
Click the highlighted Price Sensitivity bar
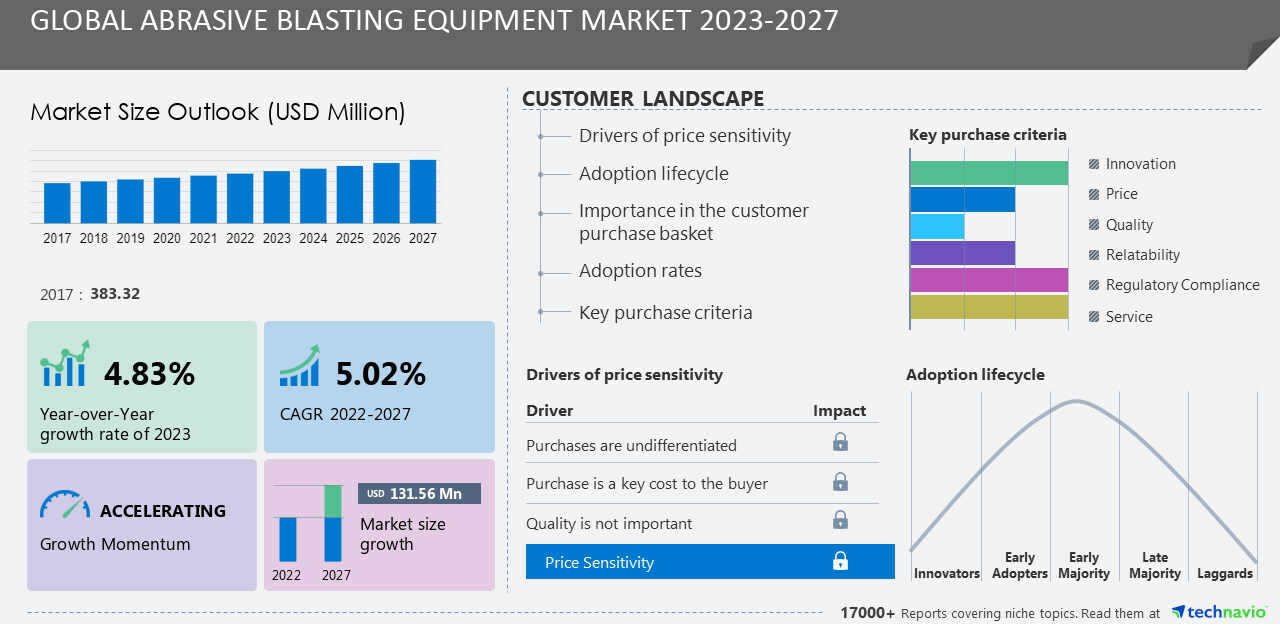point(710,562)
